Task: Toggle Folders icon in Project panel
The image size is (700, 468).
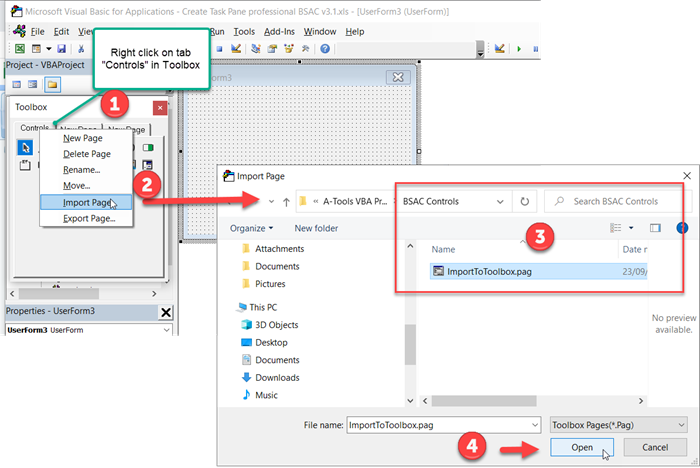Action: coord(53,84)
